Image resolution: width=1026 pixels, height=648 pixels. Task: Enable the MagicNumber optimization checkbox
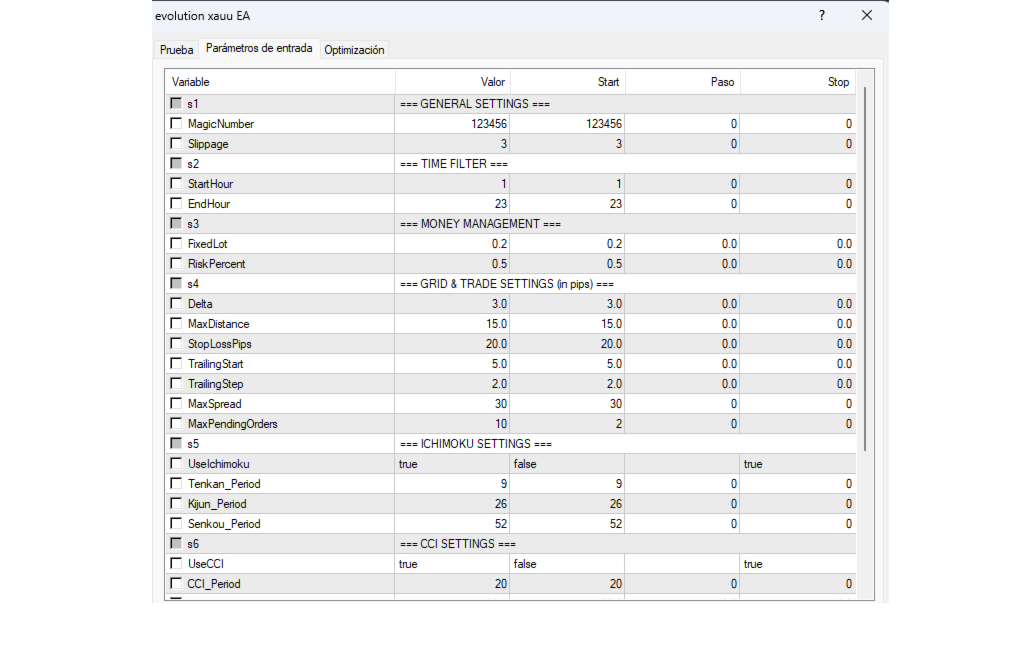(176, 124)
